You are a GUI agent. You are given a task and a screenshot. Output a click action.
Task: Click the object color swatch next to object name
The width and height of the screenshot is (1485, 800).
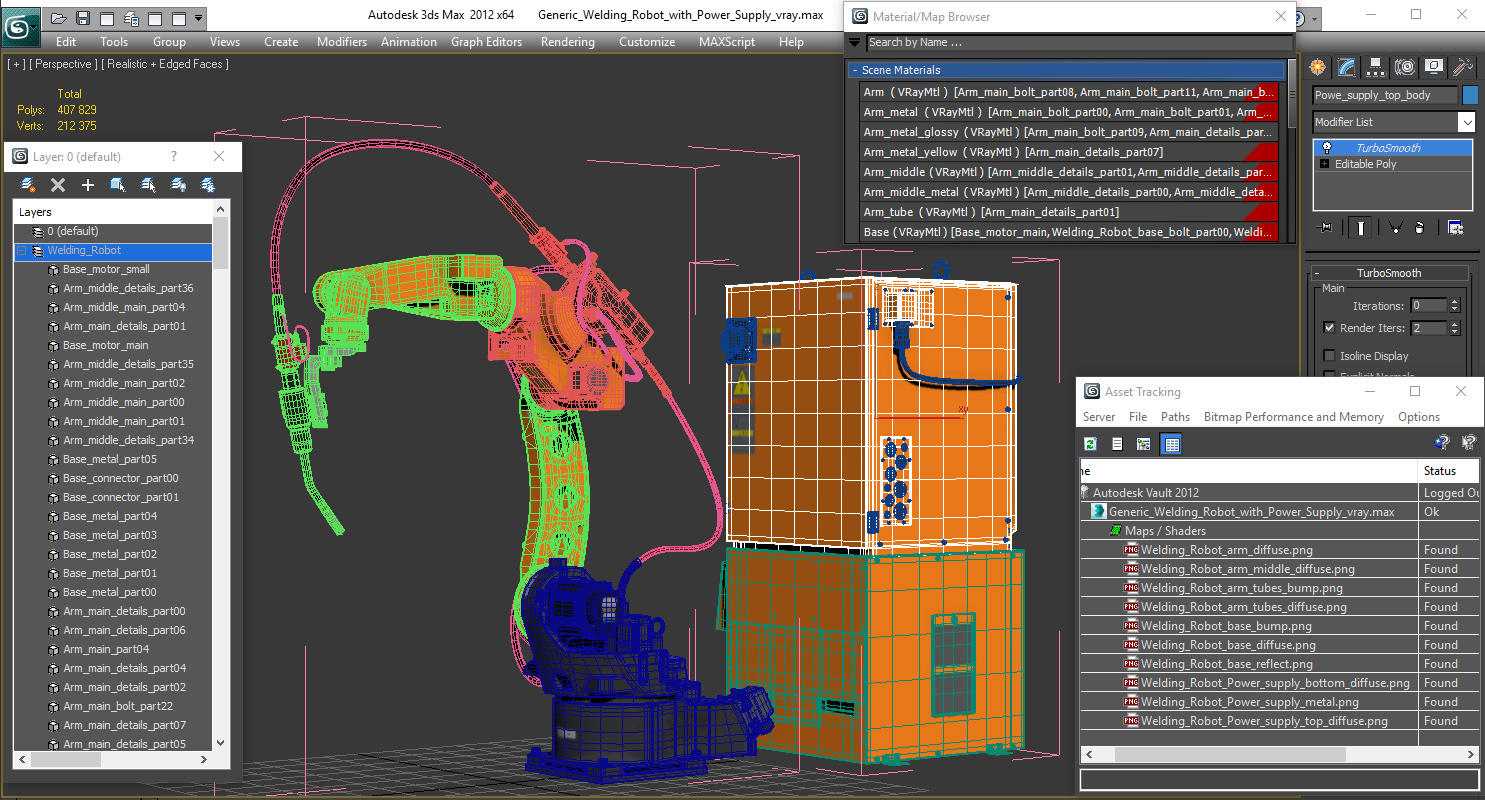coord(1469,95)
